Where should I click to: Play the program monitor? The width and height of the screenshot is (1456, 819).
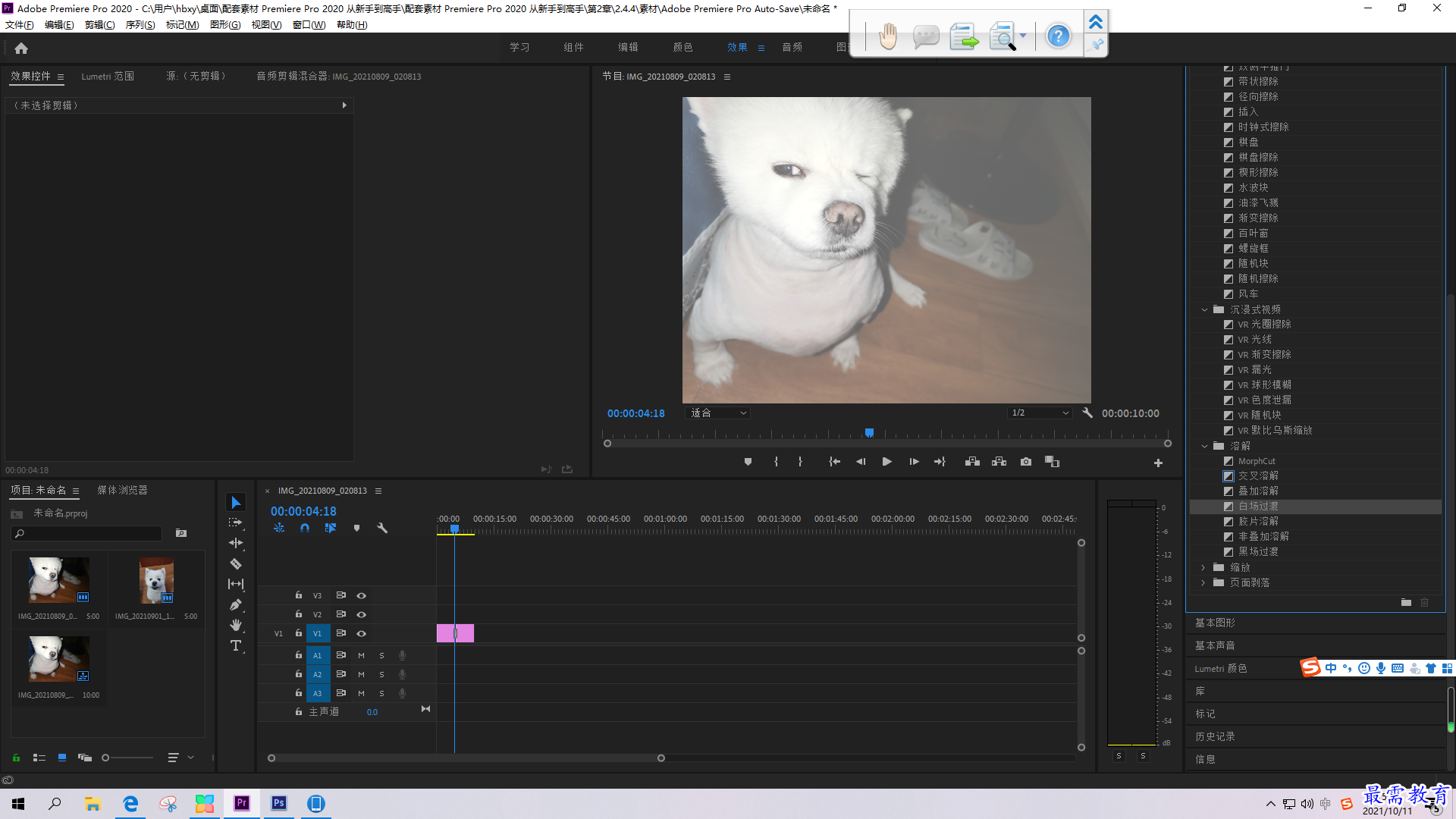886,462
